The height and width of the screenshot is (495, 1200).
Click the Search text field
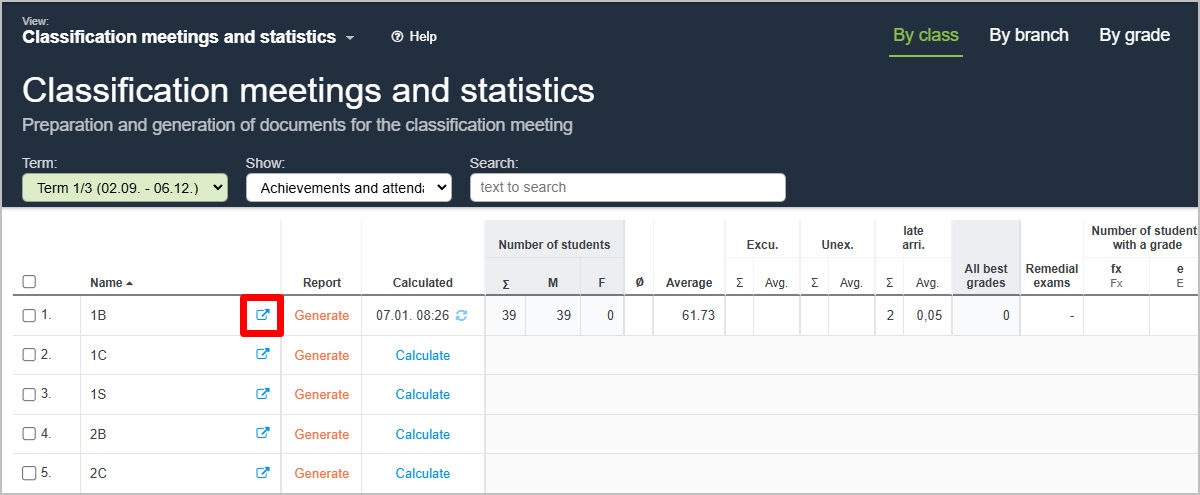coord(627,188)
